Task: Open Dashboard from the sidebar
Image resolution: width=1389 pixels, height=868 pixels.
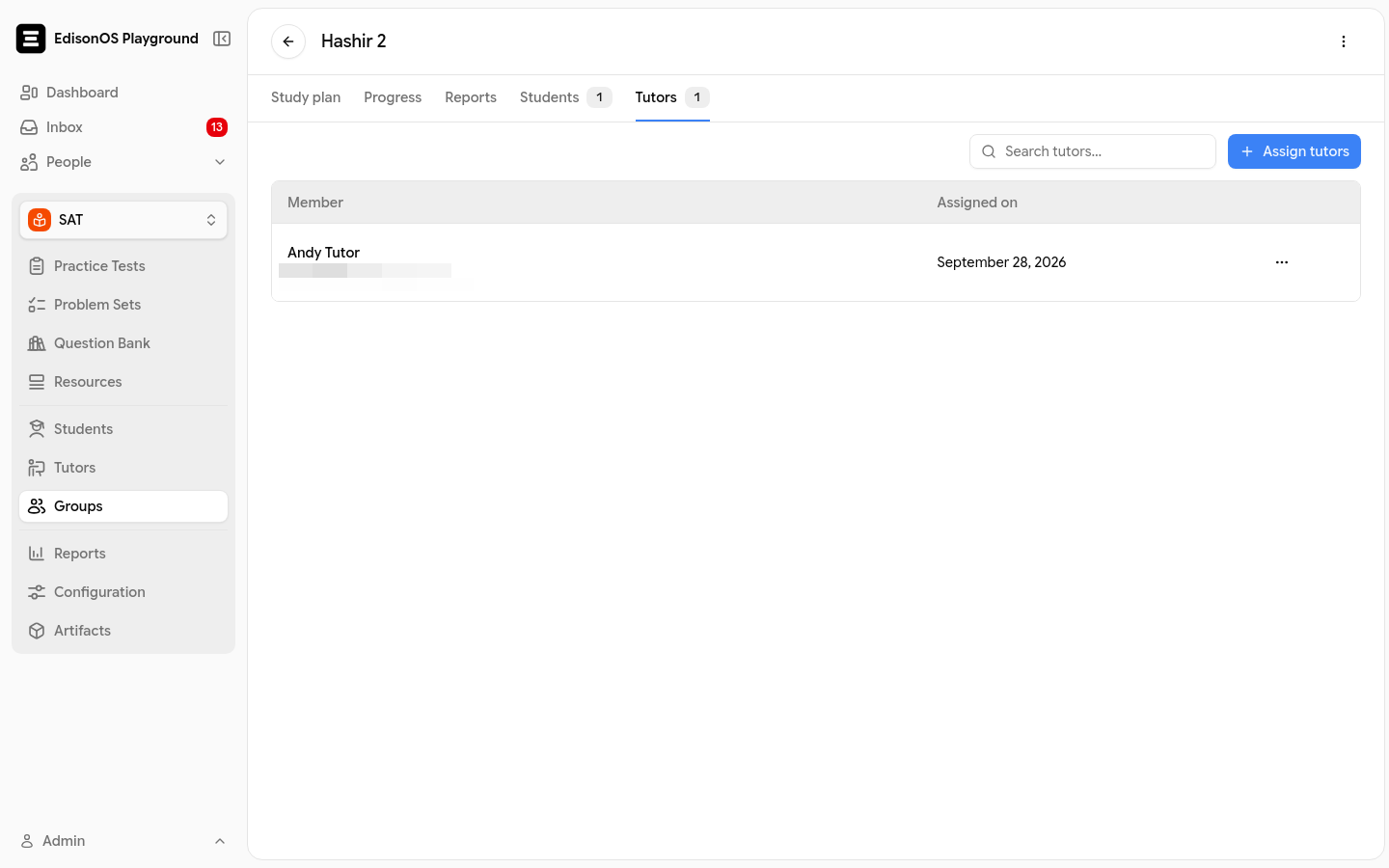Action: point(123,93)
